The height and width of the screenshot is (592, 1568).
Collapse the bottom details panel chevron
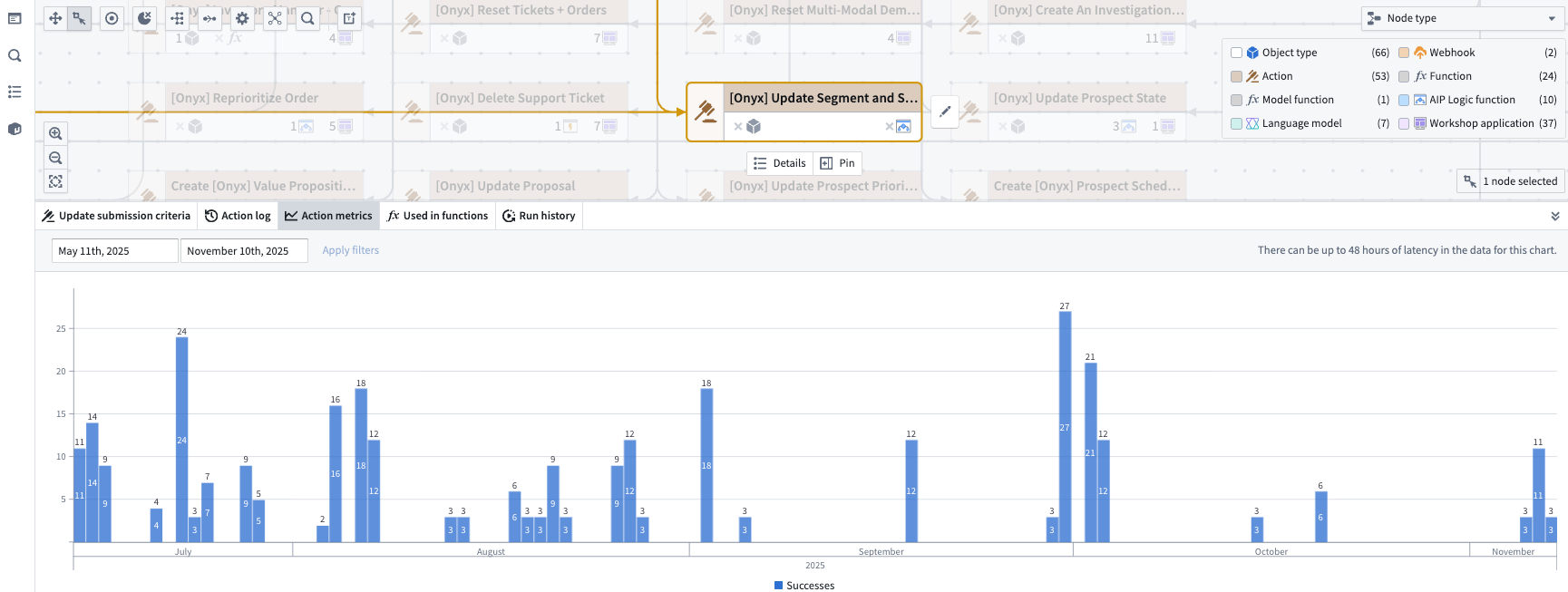(1555, 216)
